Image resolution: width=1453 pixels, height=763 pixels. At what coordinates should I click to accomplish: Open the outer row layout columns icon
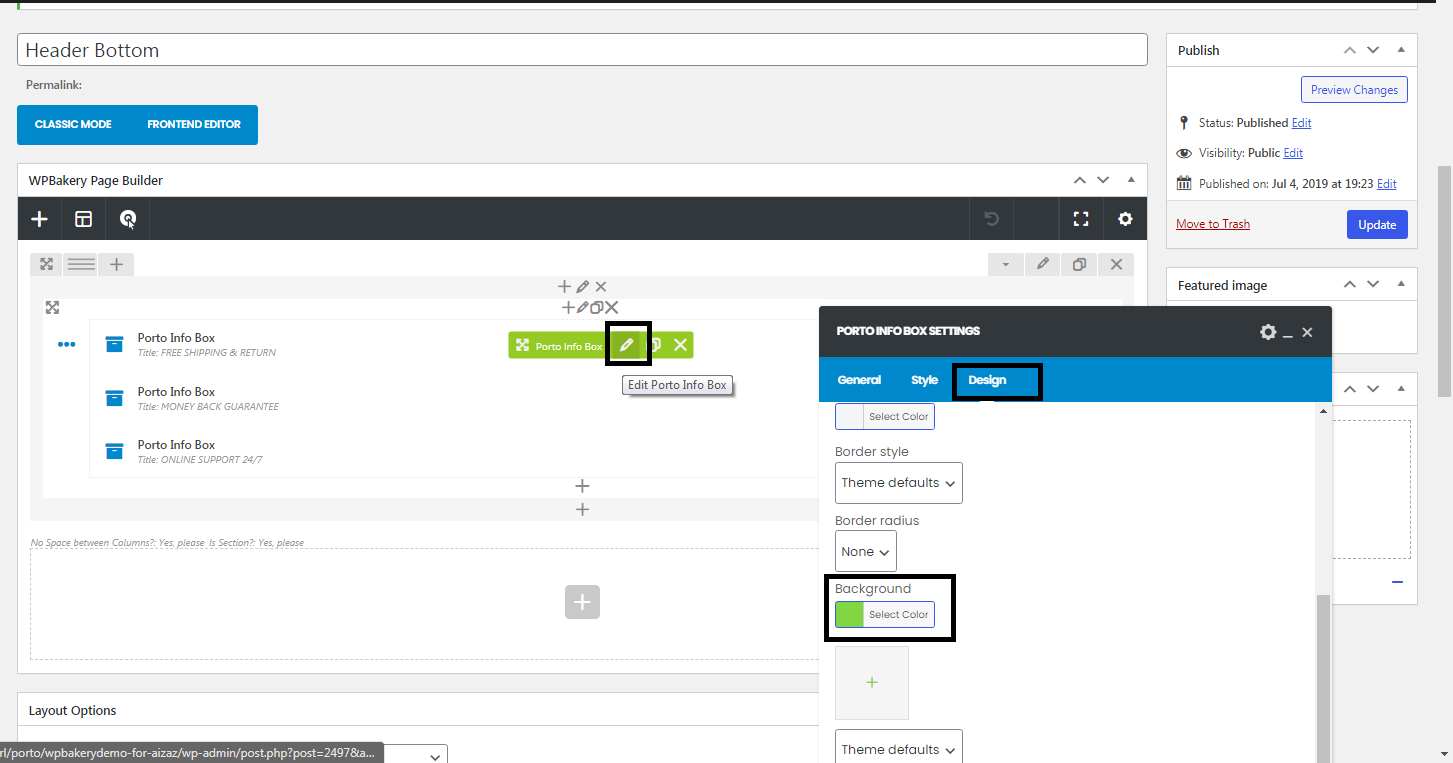81,264
